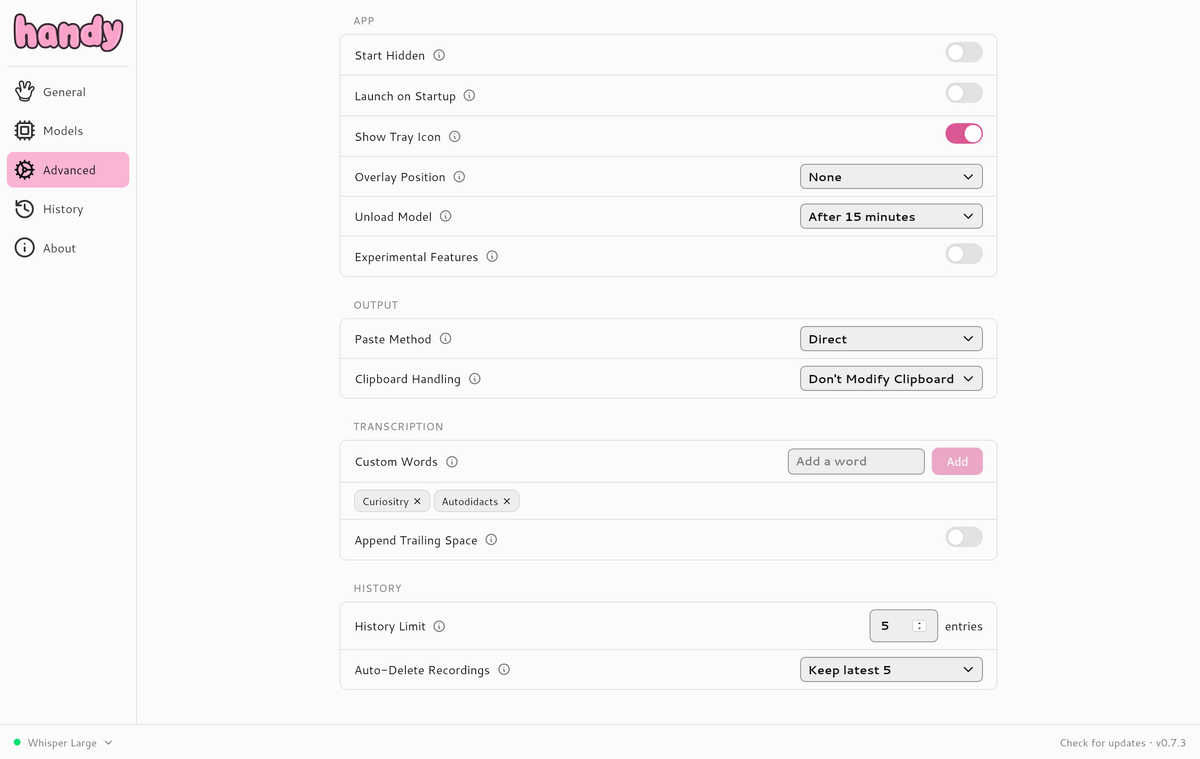Switch to the Advanced settings section
Viewport: 1200px width, 759px height.
pos(68,170)
